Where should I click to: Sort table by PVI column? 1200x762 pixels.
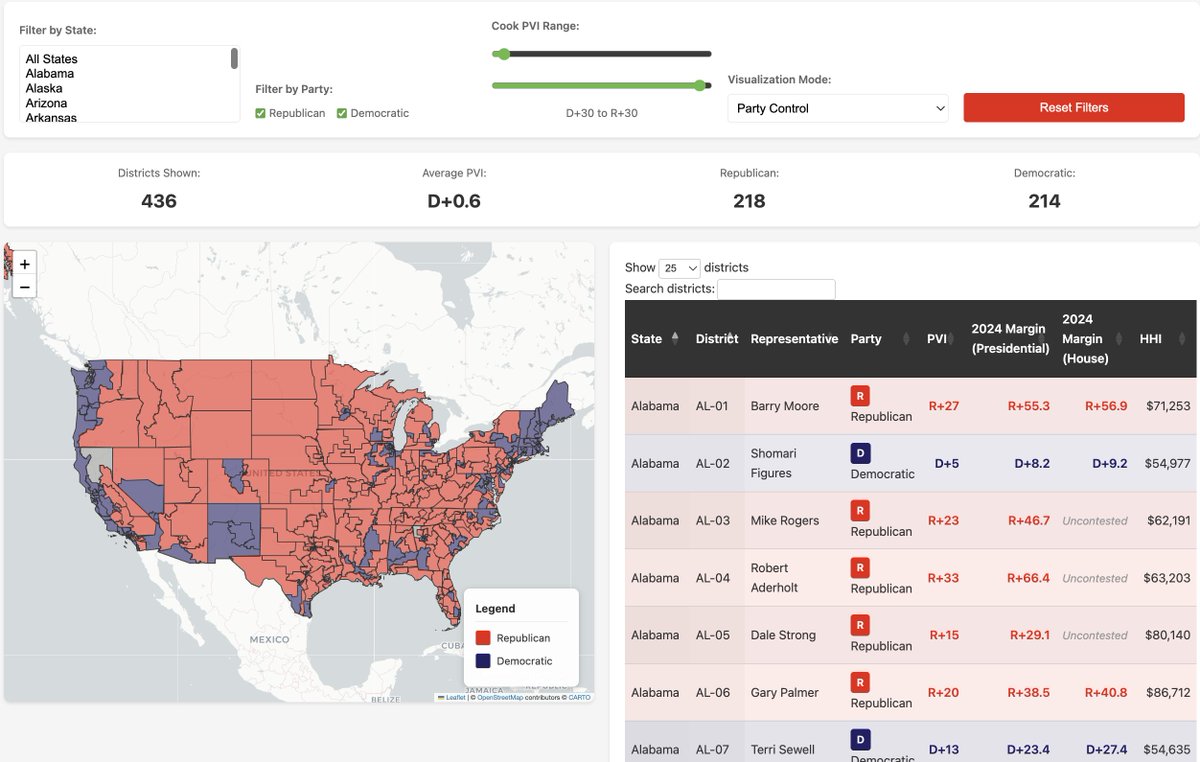(x=942, y=339)
